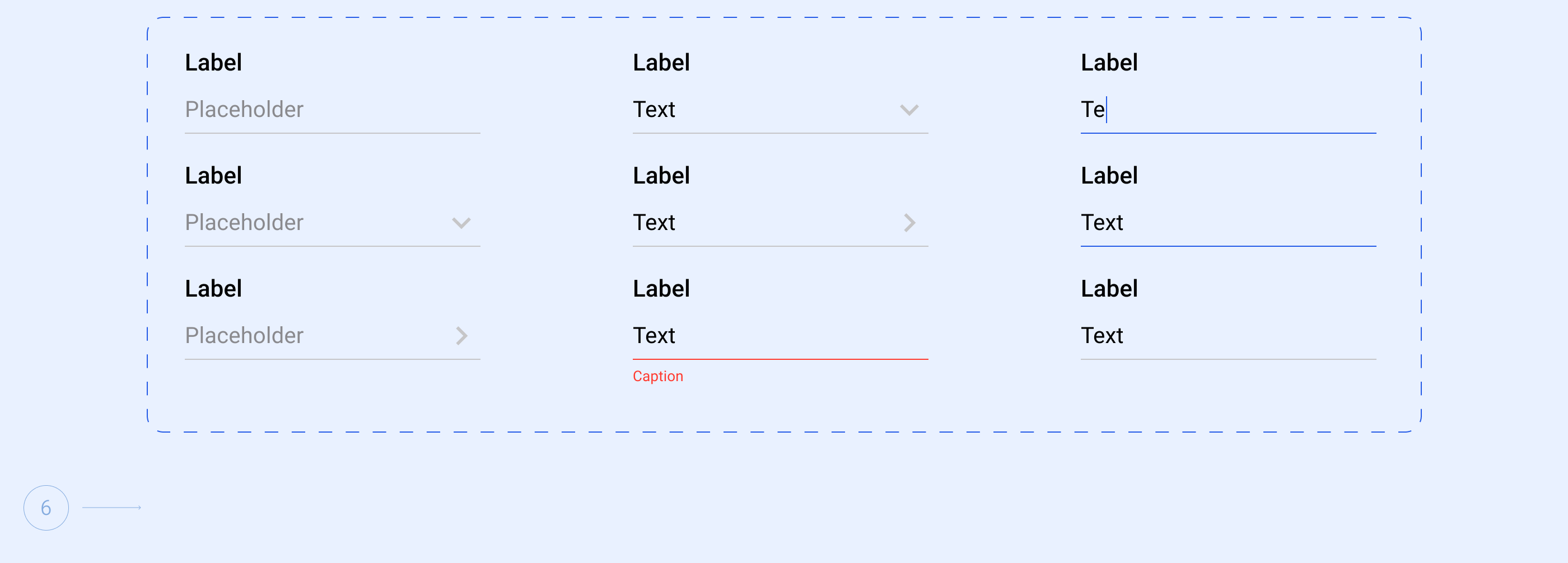
Task: Click the red Caption error message
Action: [x=658, y=376]
